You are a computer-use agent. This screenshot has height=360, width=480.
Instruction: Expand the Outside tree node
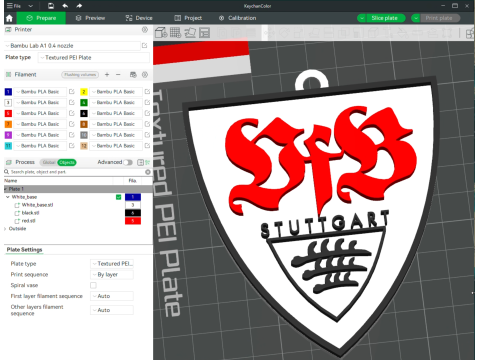pyautogui.click(x=5, y=229)
